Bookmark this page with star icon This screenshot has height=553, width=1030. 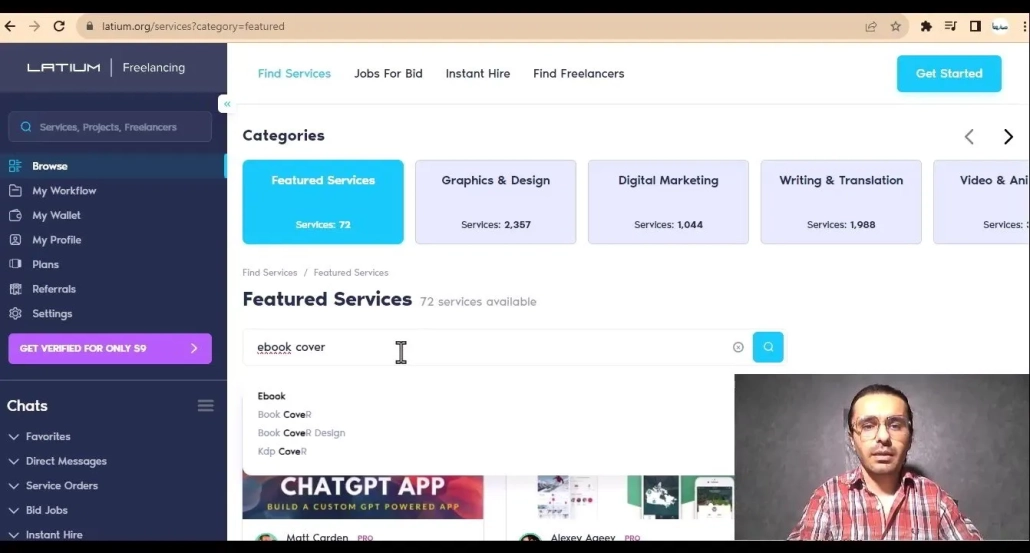point(896,26)
